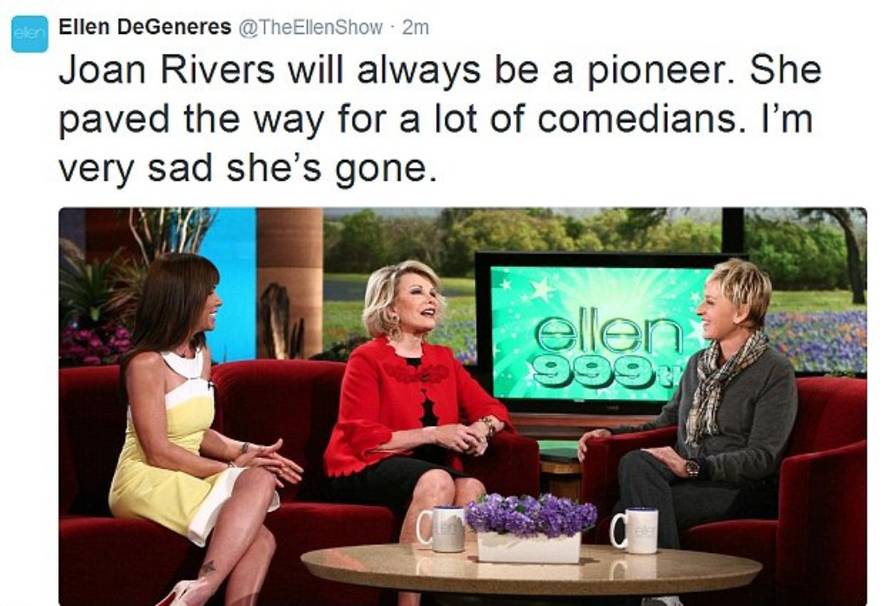Image resolution: width=890 pixels, height=606 pixels.
Task: Click the ellen 999th TV screen in photo
Action: [593, 332]
